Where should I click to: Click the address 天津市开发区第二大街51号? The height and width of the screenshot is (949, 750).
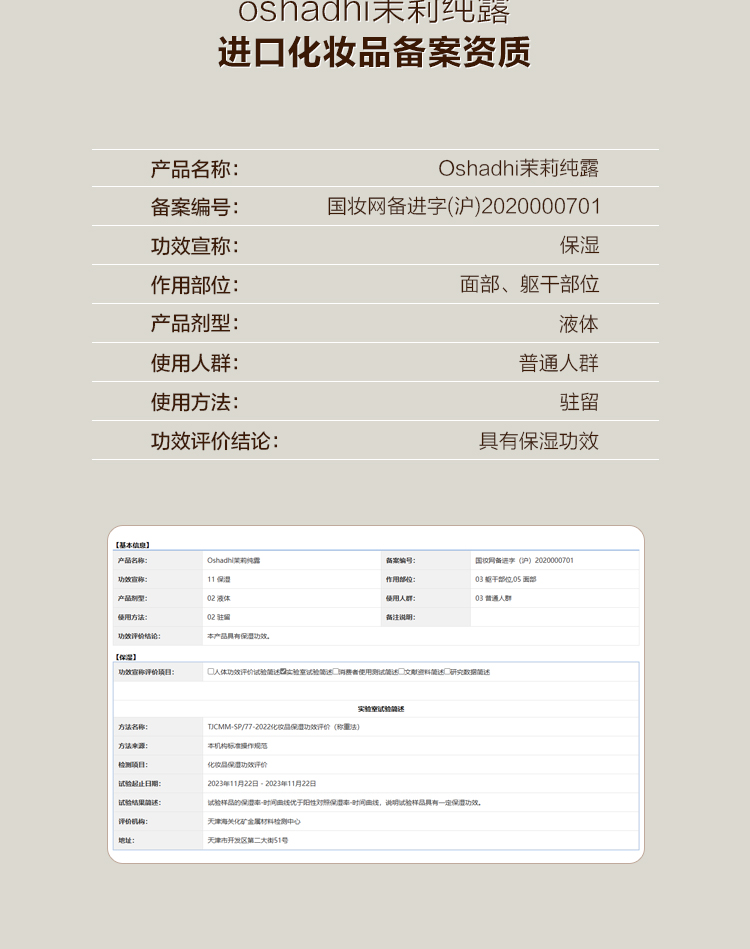click(x=248, y=840)
